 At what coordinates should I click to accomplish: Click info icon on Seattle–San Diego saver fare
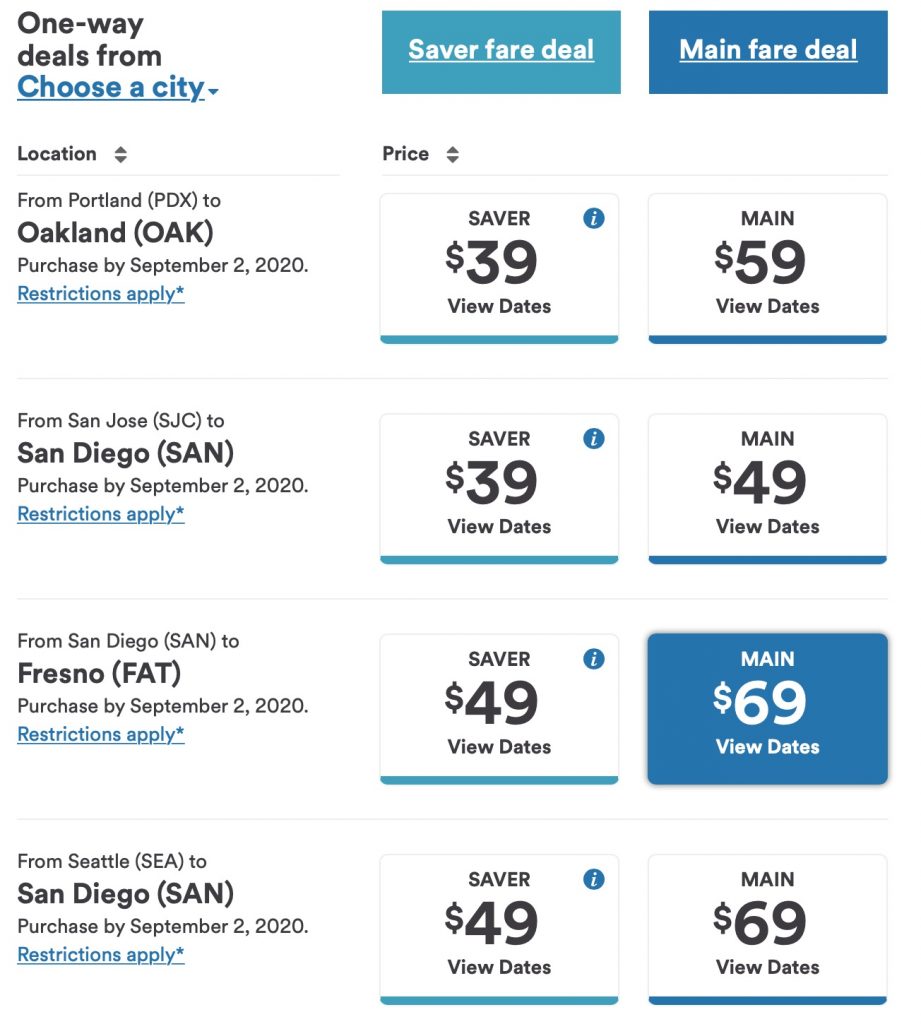tap(594, 879)
